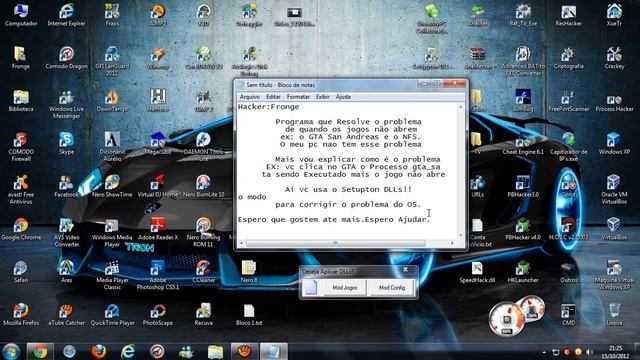Open the Windows Start button
The image size is (640, 360).
click(11, 351)
